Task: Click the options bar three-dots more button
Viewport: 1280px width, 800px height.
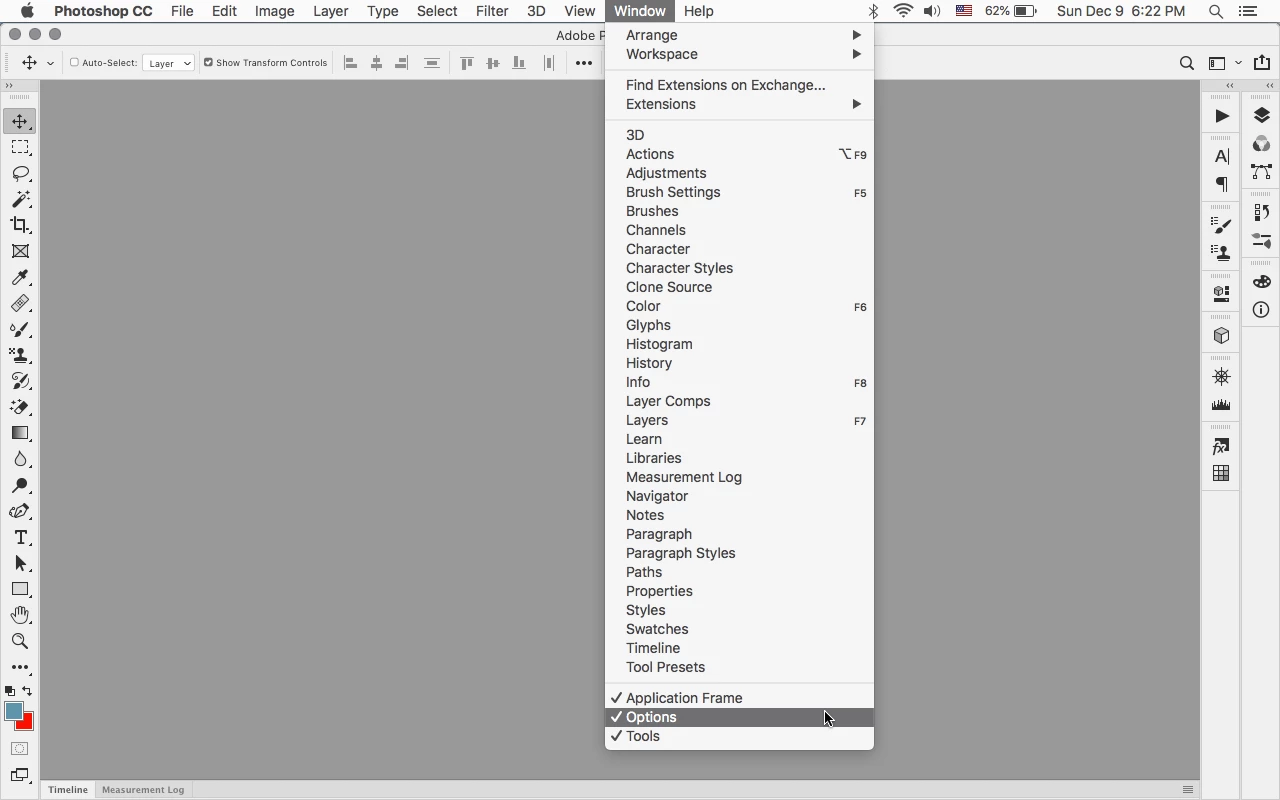Action: click(584, 63)
